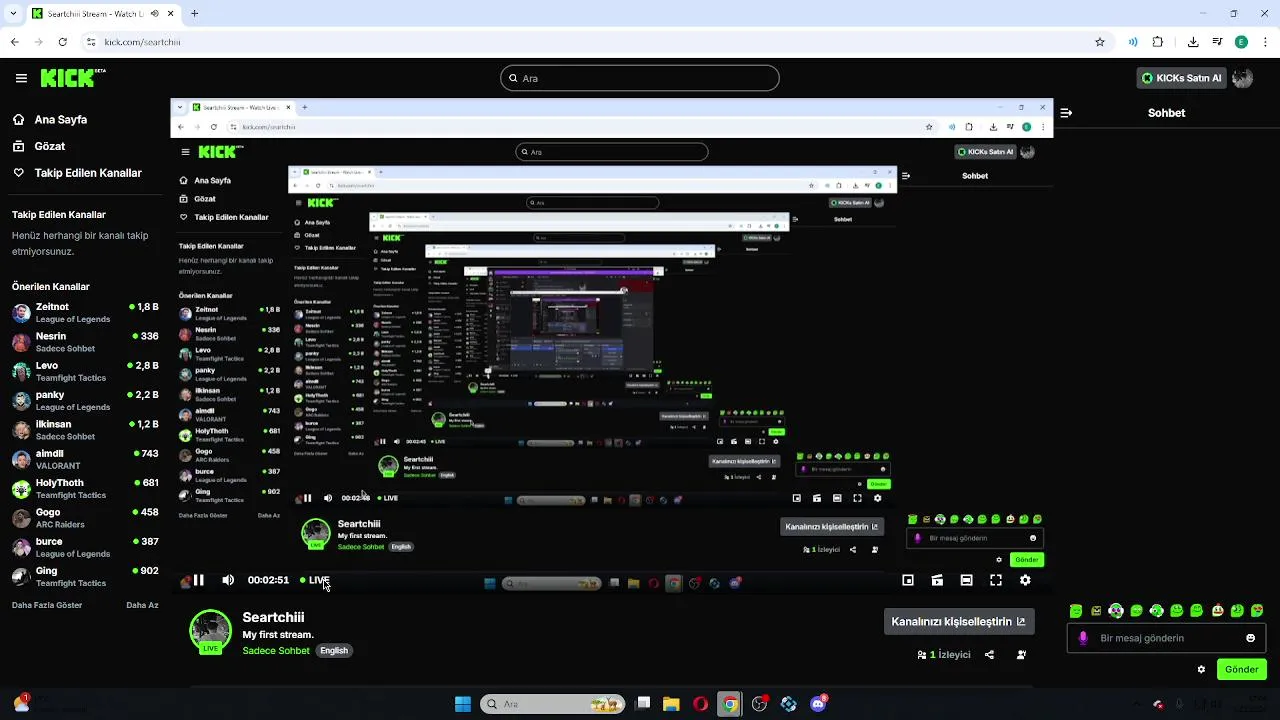
Task: Open Chrome's three-dot menu
Action: coord(1265,42)
